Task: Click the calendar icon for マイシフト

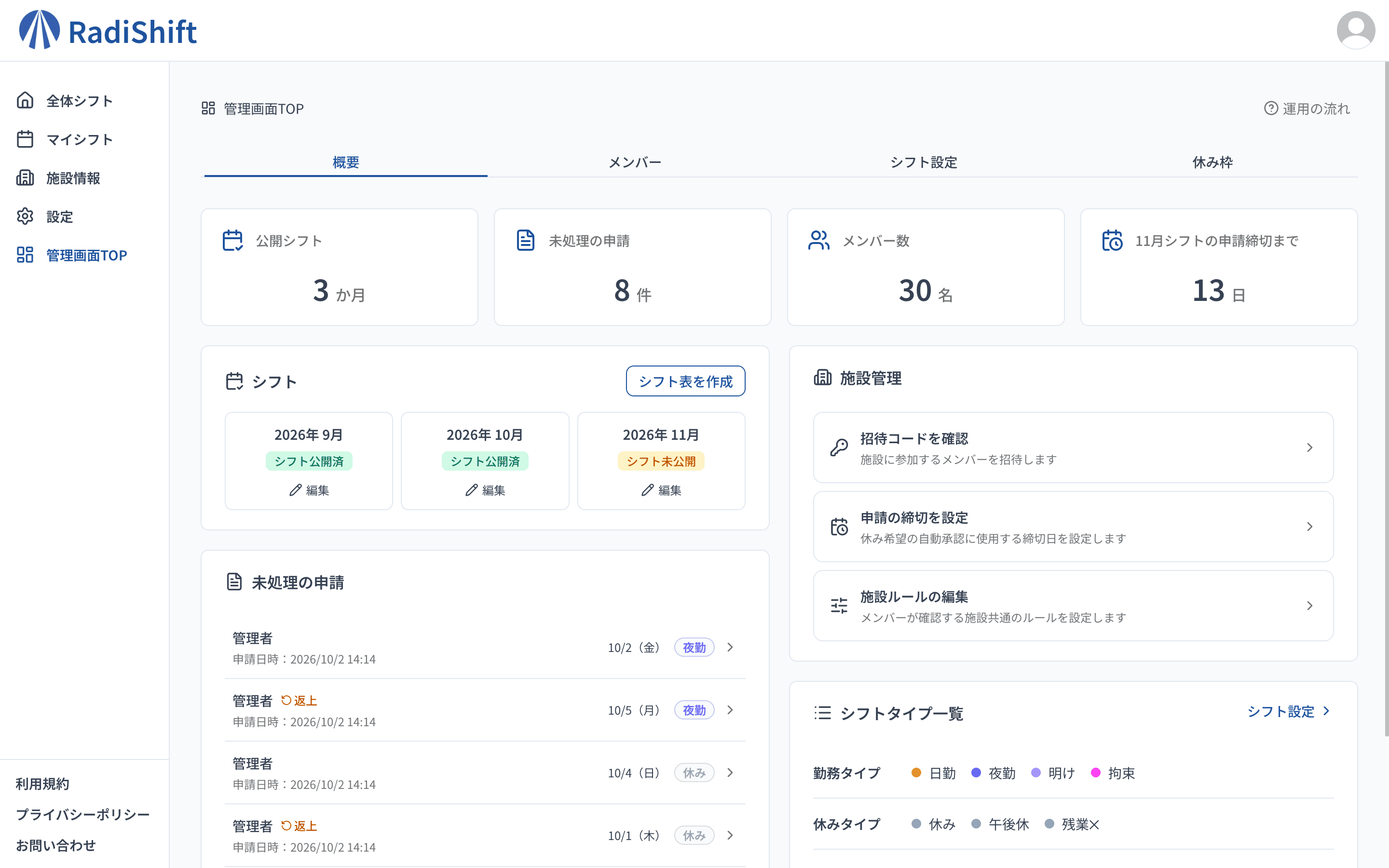Action: 25,139
